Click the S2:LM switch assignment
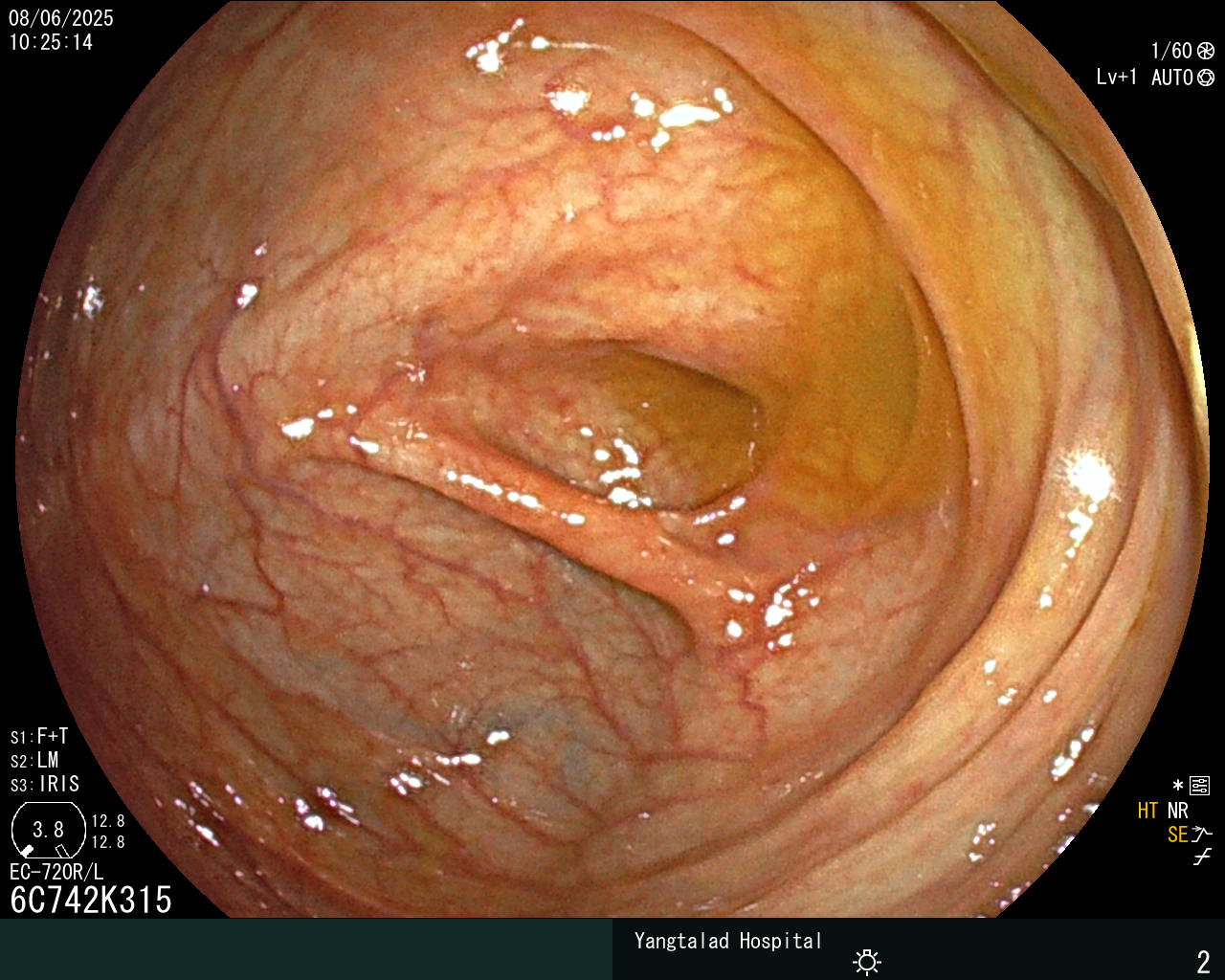 click(34, 760)
